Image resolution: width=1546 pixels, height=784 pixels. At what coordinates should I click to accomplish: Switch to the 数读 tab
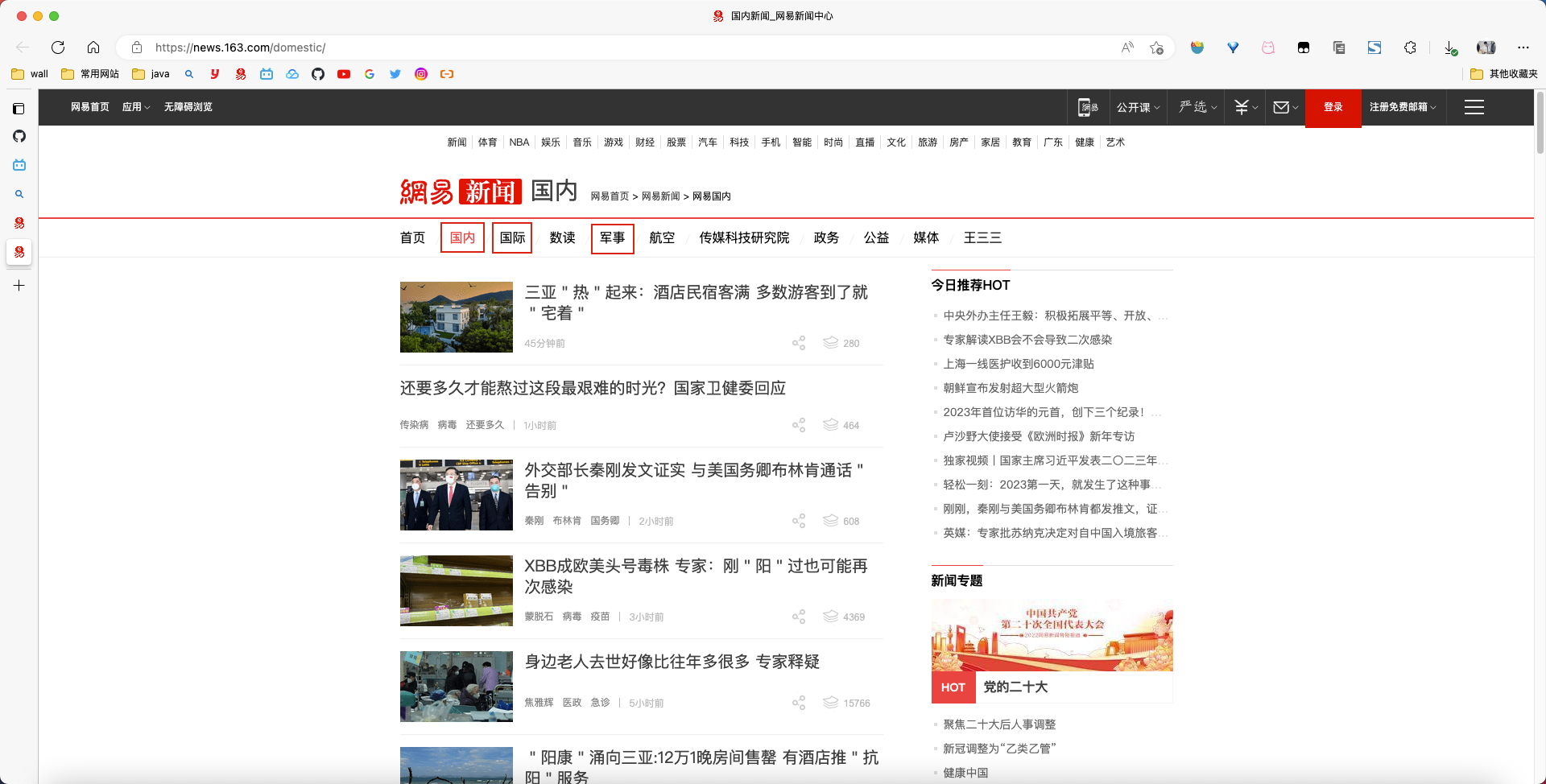pyautogui.click(x=562, y=238)
